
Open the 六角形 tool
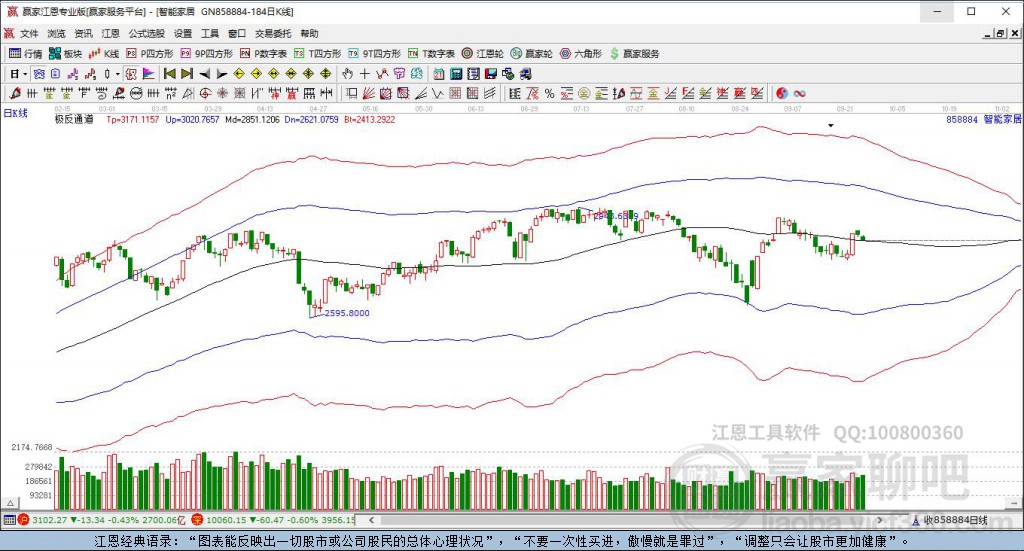pyautogui.click(x=581, y=54)
